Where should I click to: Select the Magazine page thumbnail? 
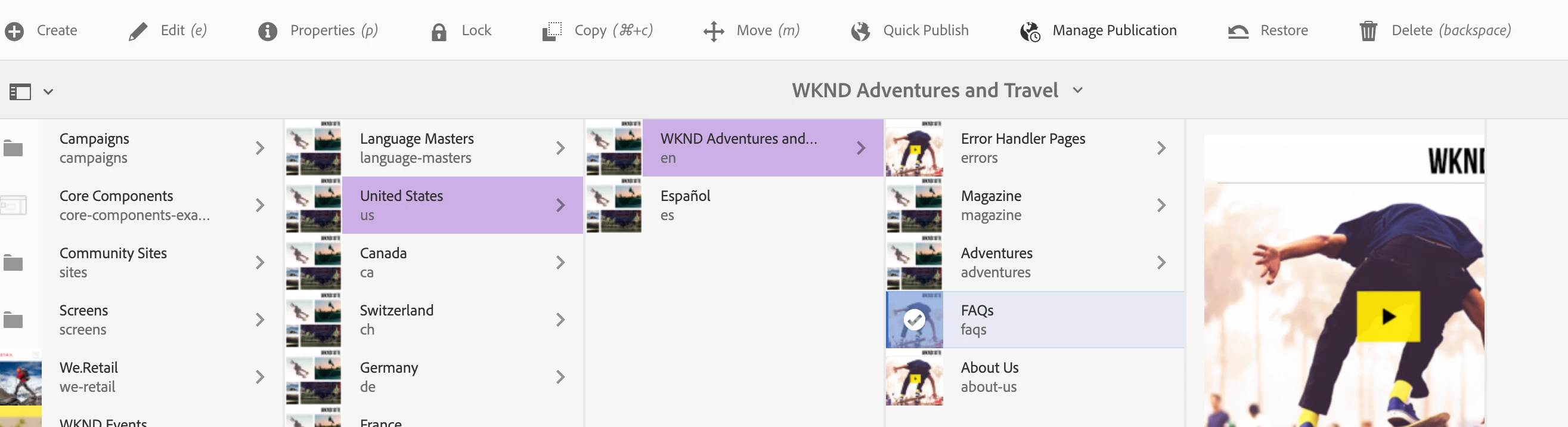click(914, 205)
